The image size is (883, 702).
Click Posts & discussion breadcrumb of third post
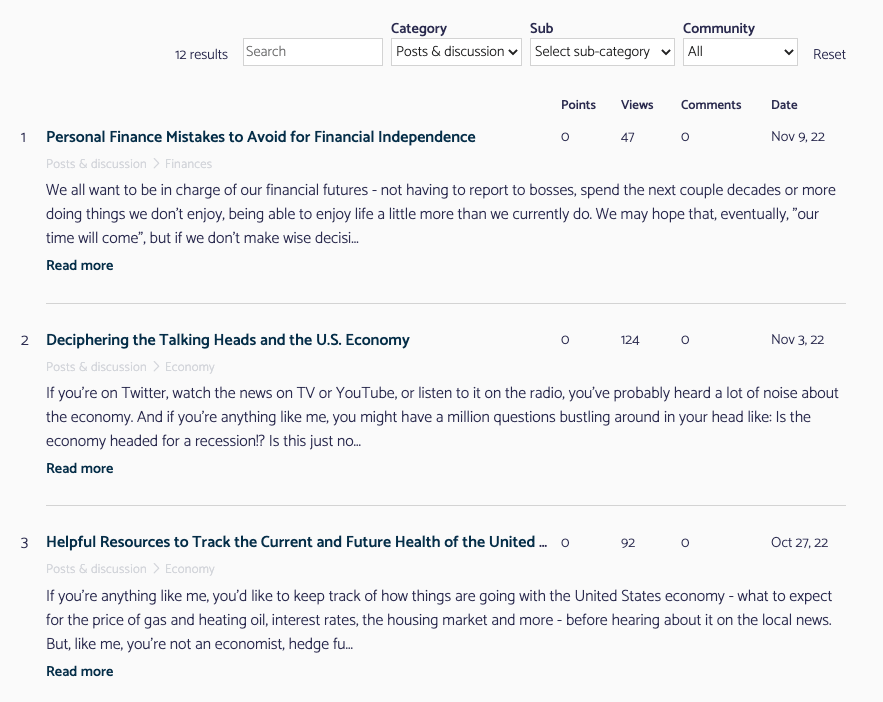coord(96,569)
